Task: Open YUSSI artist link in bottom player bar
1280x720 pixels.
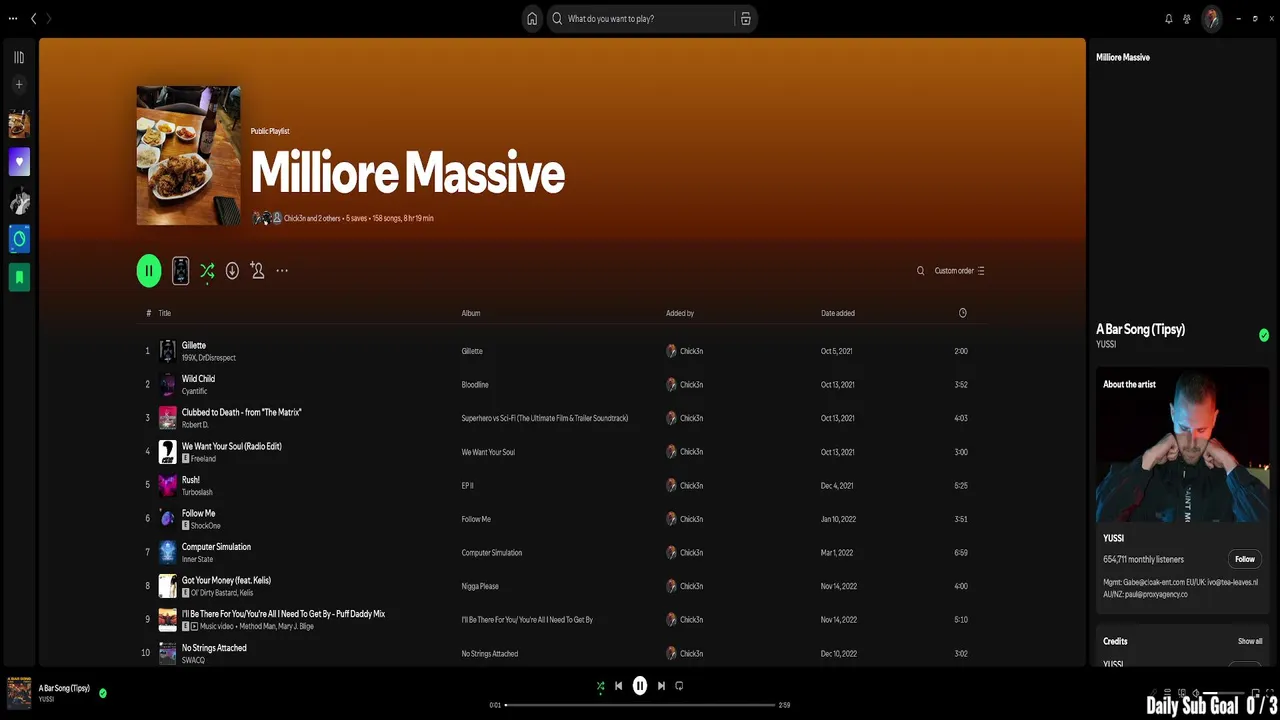Action: [x=46, y=699]
